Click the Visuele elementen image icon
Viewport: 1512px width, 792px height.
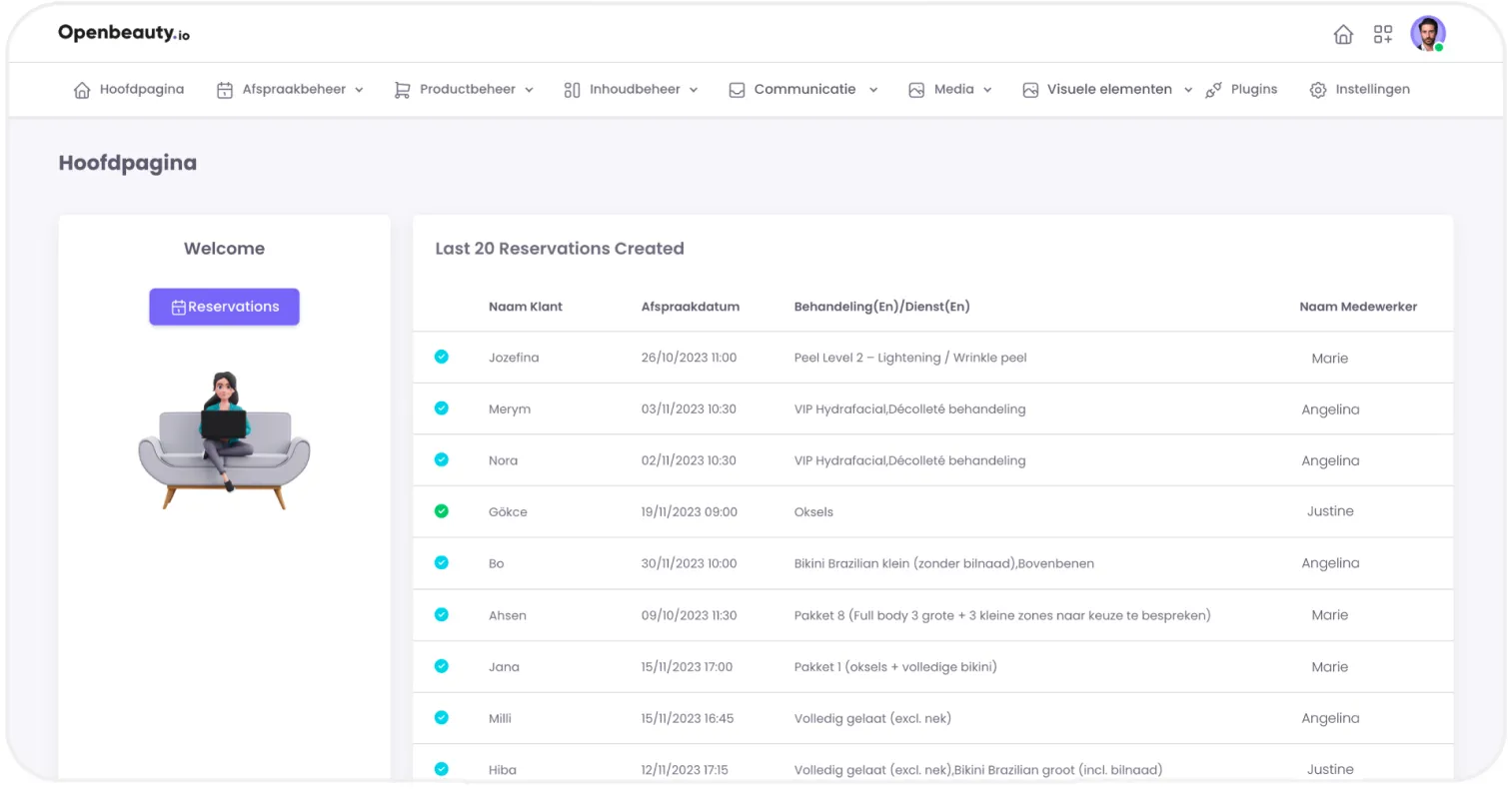point(1030,90)
